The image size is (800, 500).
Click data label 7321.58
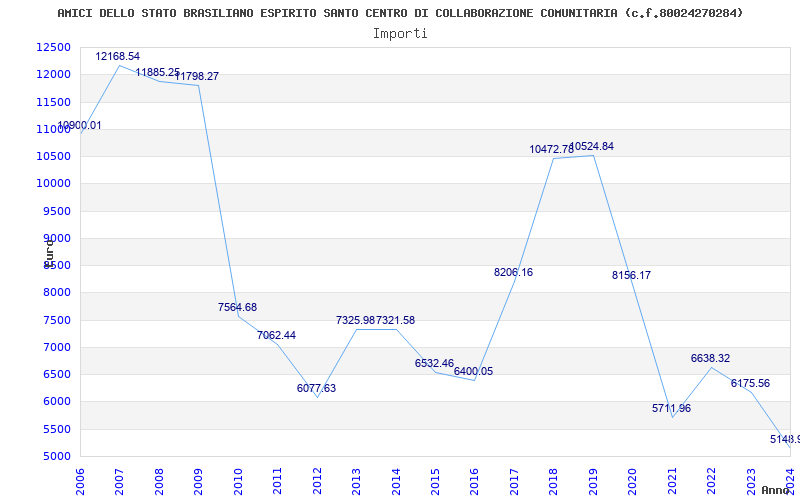[395, 320]
